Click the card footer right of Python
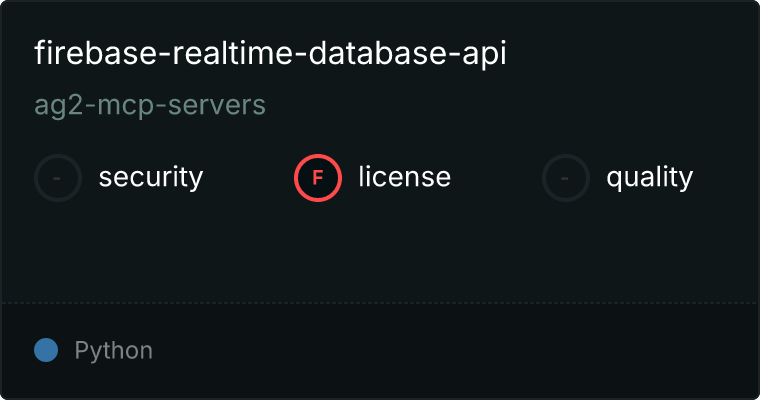 (450, 350)
